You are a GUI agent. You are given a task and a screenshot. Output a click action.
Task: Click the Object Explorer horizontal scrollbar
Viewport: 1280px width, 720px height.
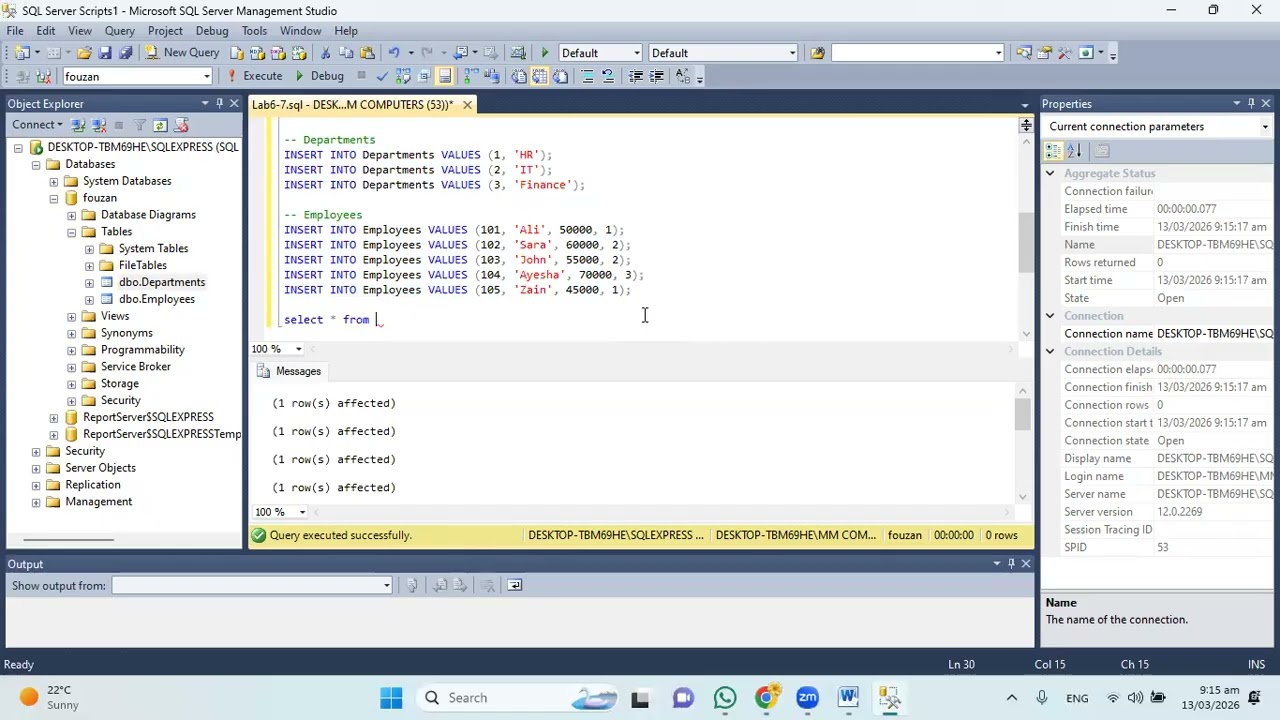69,540
